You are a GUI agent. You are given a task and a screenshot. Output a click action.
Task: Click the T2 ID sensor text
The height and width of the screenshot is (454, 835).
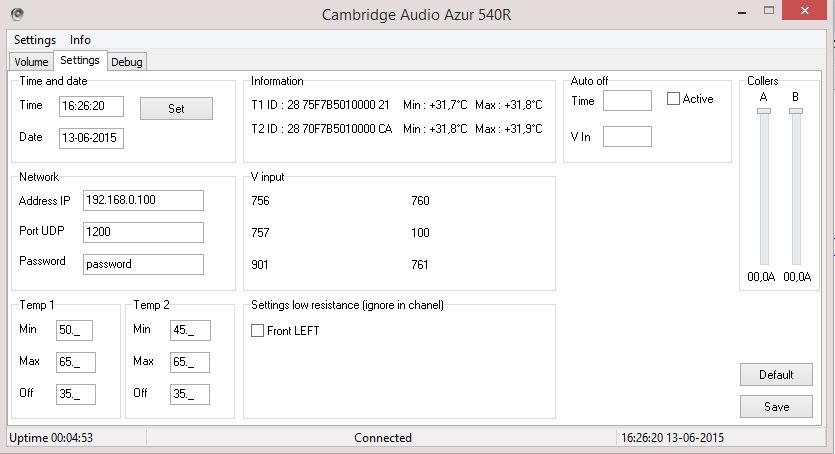pyautogui.click(x=322, y=129)
